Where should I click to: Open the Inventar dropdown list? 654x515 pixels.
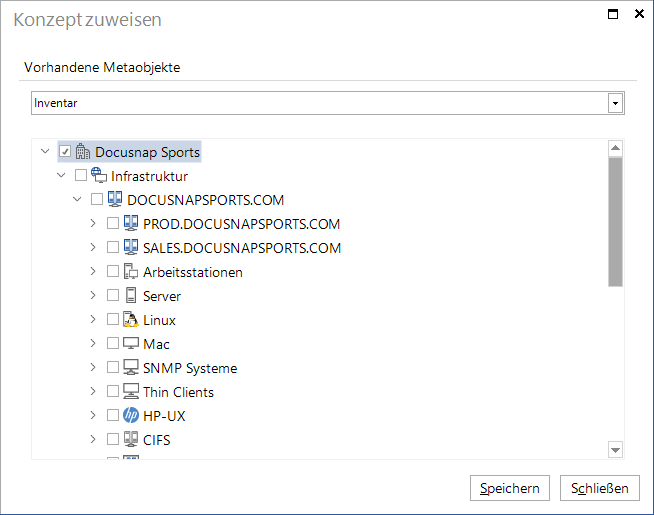pos(615,103)
